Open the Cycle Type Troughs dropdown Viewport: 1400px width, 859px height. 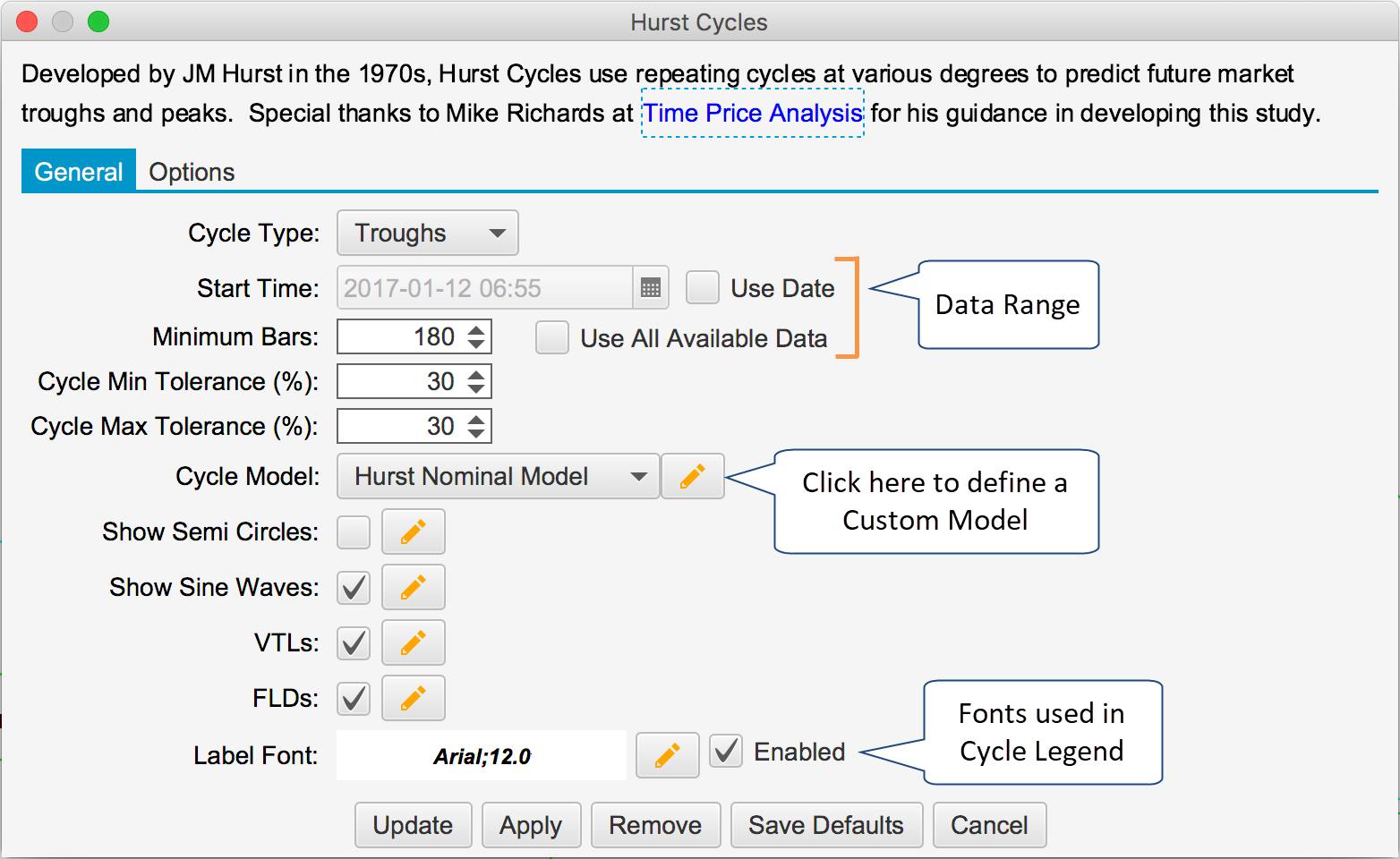428,234
